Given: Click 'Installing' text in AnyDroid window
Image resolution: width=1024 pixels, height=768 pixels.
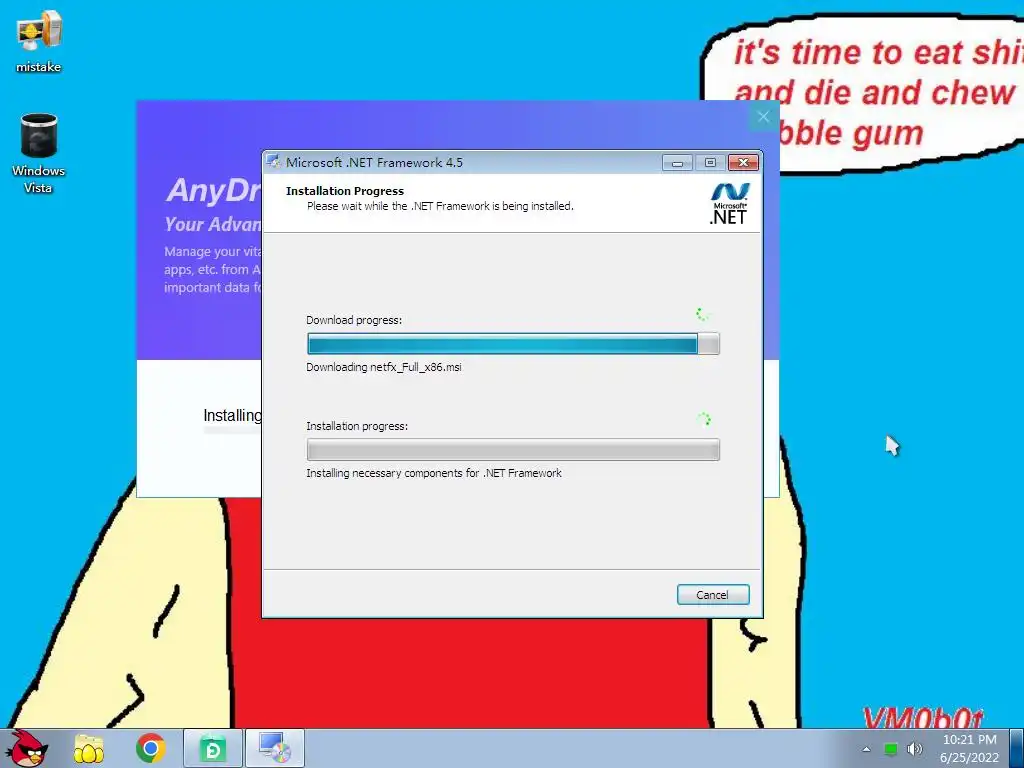Looking at the screenshot, I should [x=232, y=415].
